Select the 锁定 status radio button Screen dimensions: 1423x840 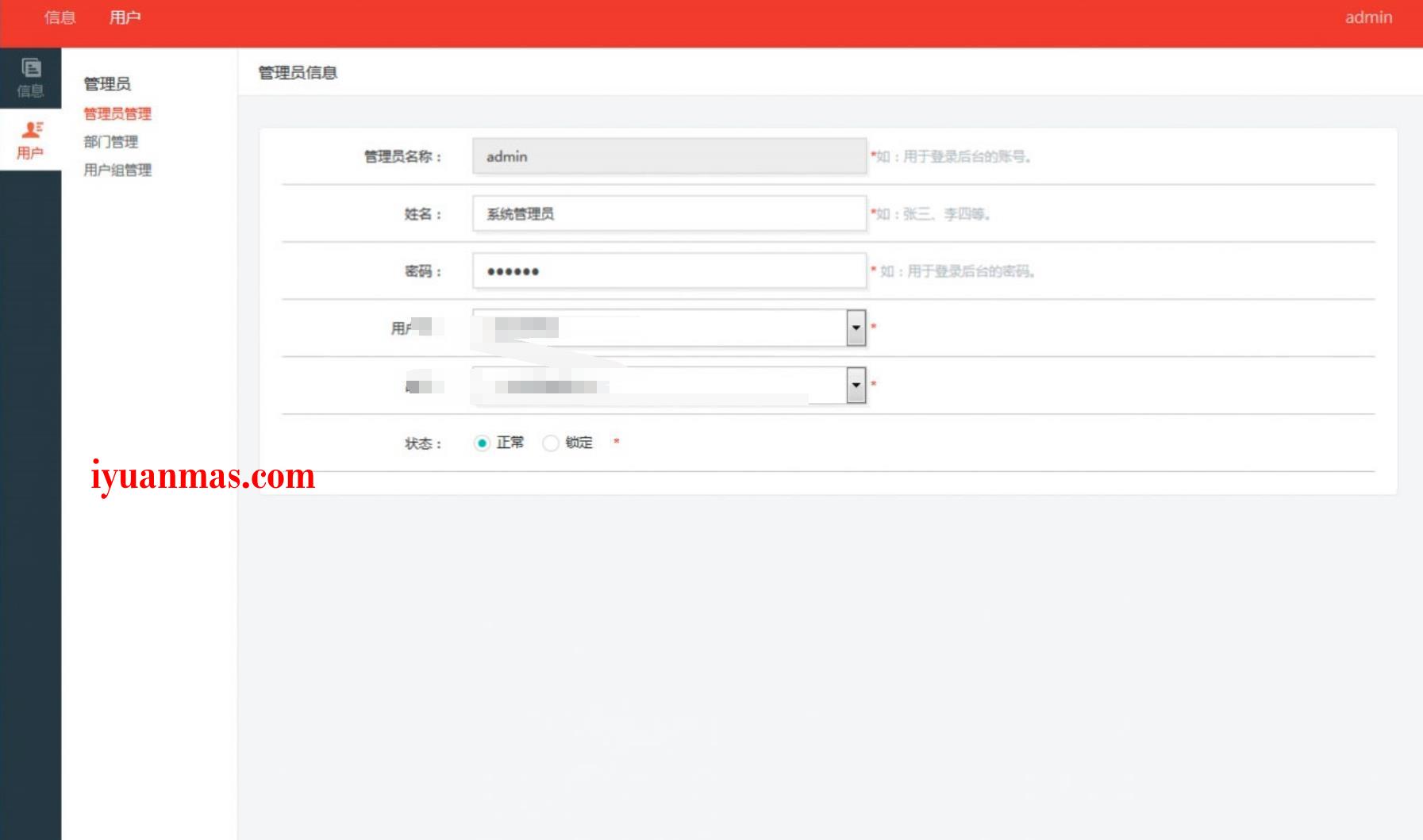click(550, 443)
